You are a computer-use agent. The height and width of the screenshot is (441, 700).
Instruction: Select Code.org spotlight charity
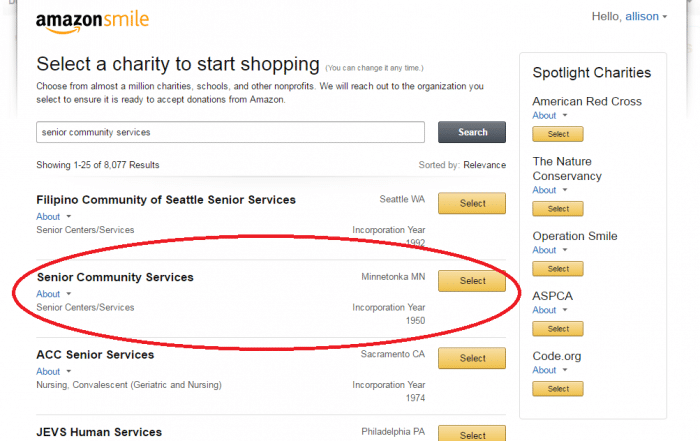558,389
